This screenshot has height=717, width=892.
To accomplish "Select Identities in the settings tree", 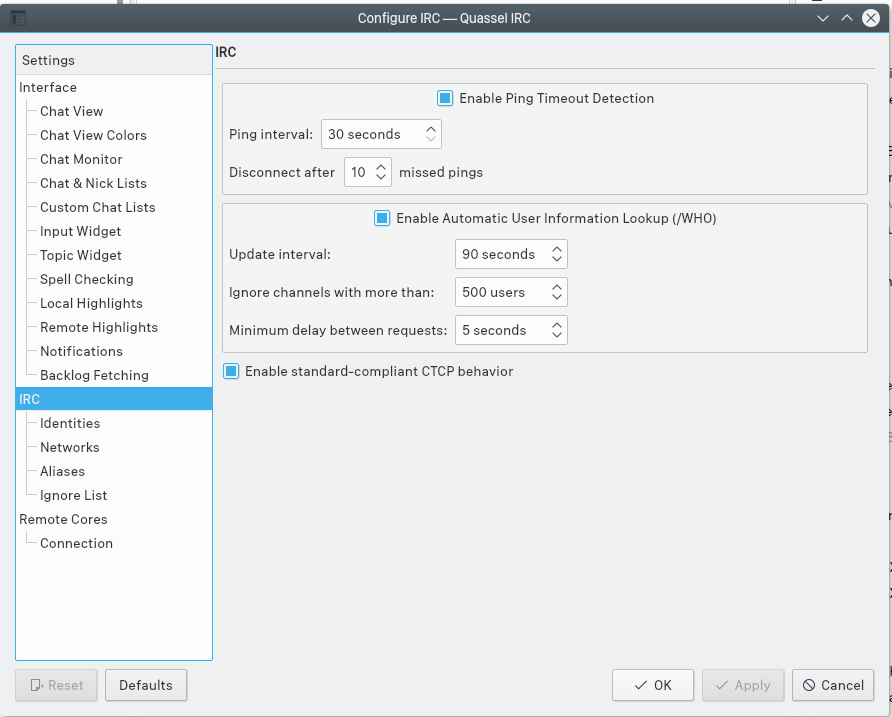I will pos(70,423).
